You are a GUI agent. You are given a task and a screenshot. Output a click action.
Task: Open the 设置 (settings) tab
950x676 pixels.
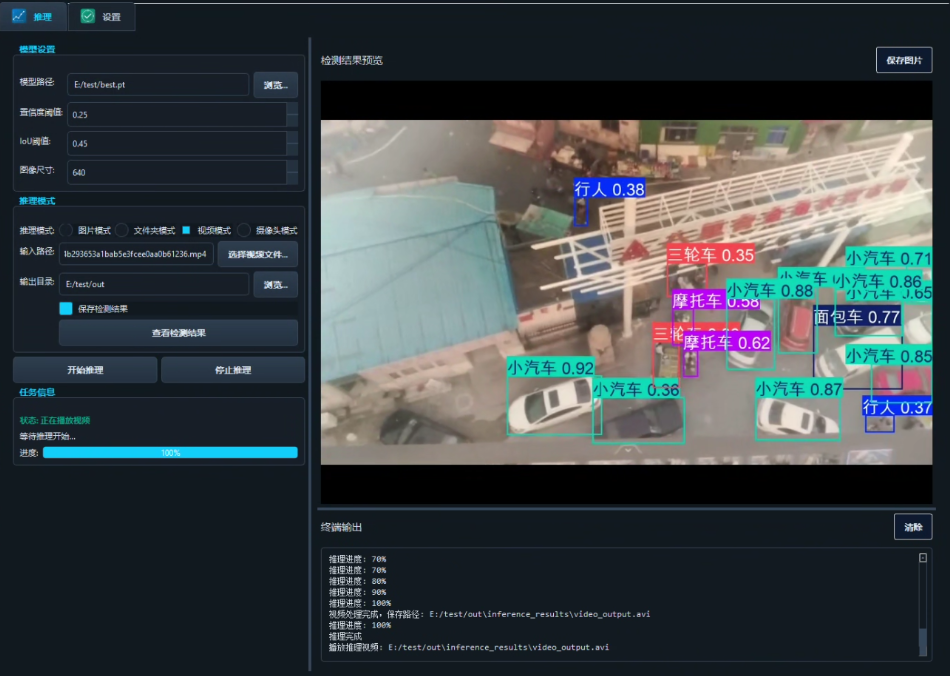pyautogui.click(x=101, y=16)
